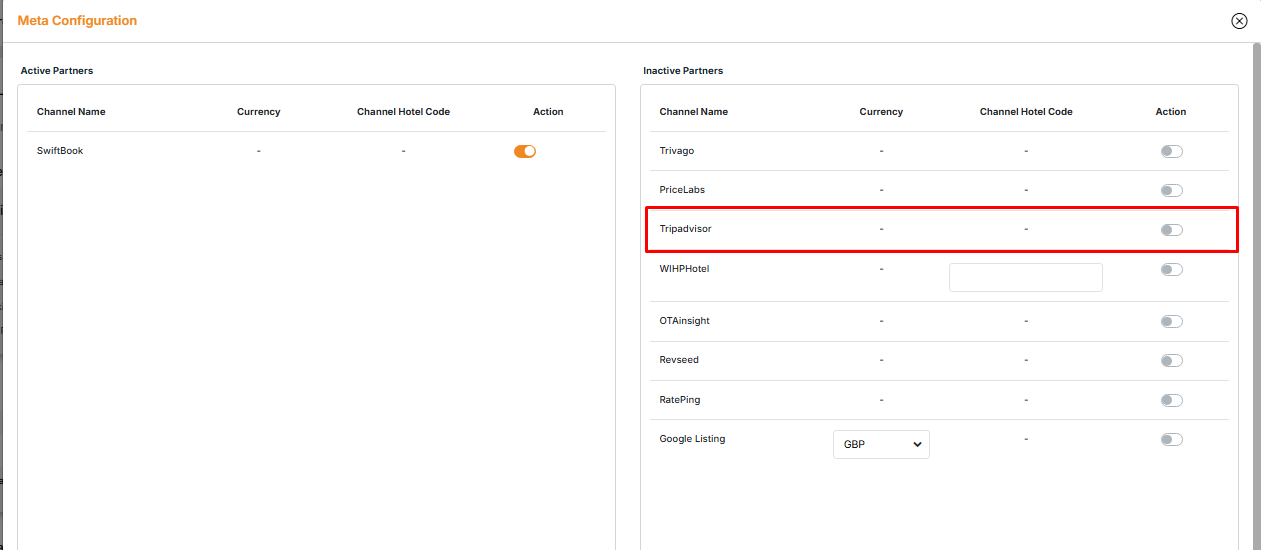Enable the Trivago partner toggle

click(1171, 151)
